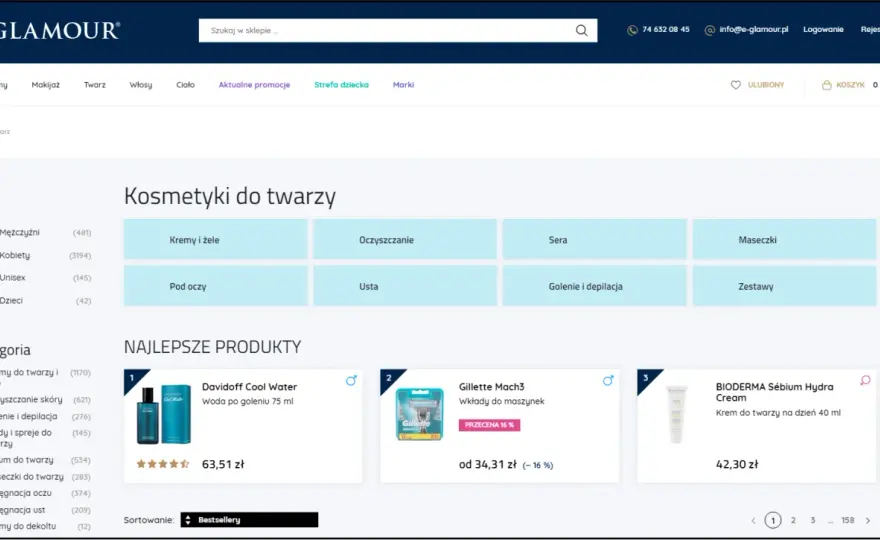Image resolution: width=880 pixels, height=540 pixels.
Task: Open ULUBIONY favorites link
Action: [x=766, y=85]
